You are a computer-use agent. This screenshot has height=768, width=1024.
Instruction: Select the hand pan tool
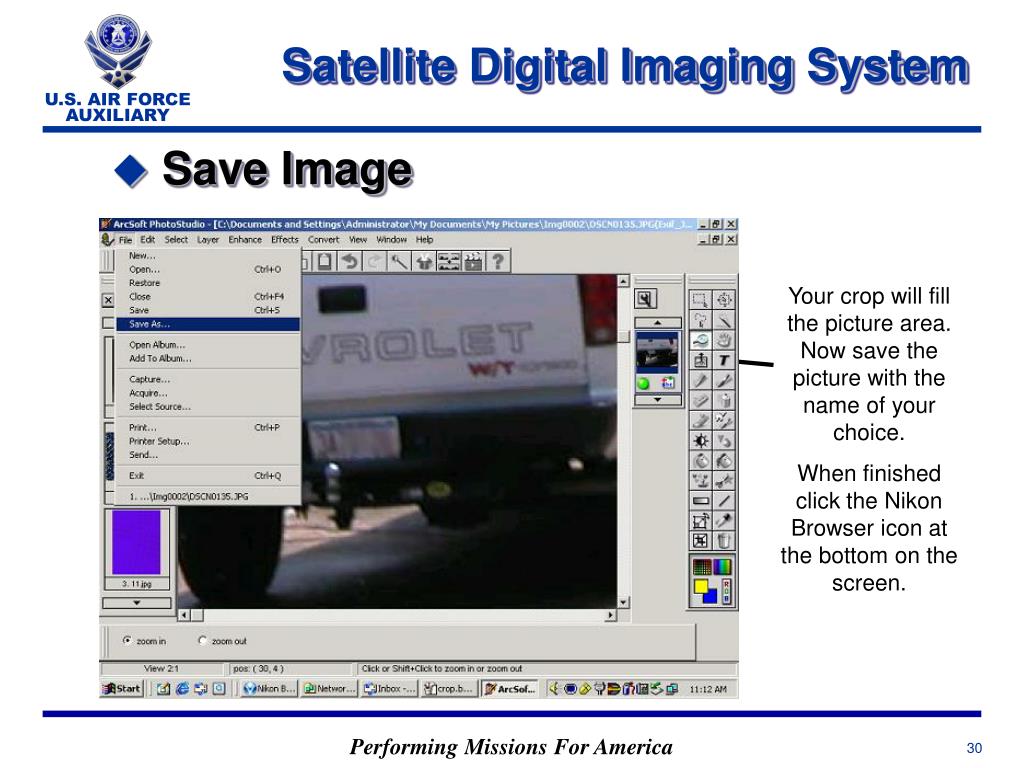point(724,340)
